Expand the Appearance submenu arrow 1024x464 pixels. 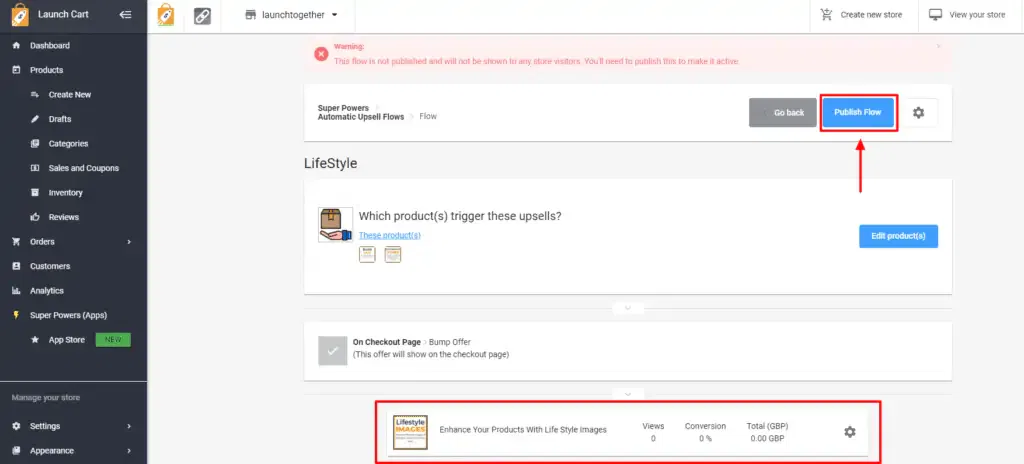click(129, 451)
